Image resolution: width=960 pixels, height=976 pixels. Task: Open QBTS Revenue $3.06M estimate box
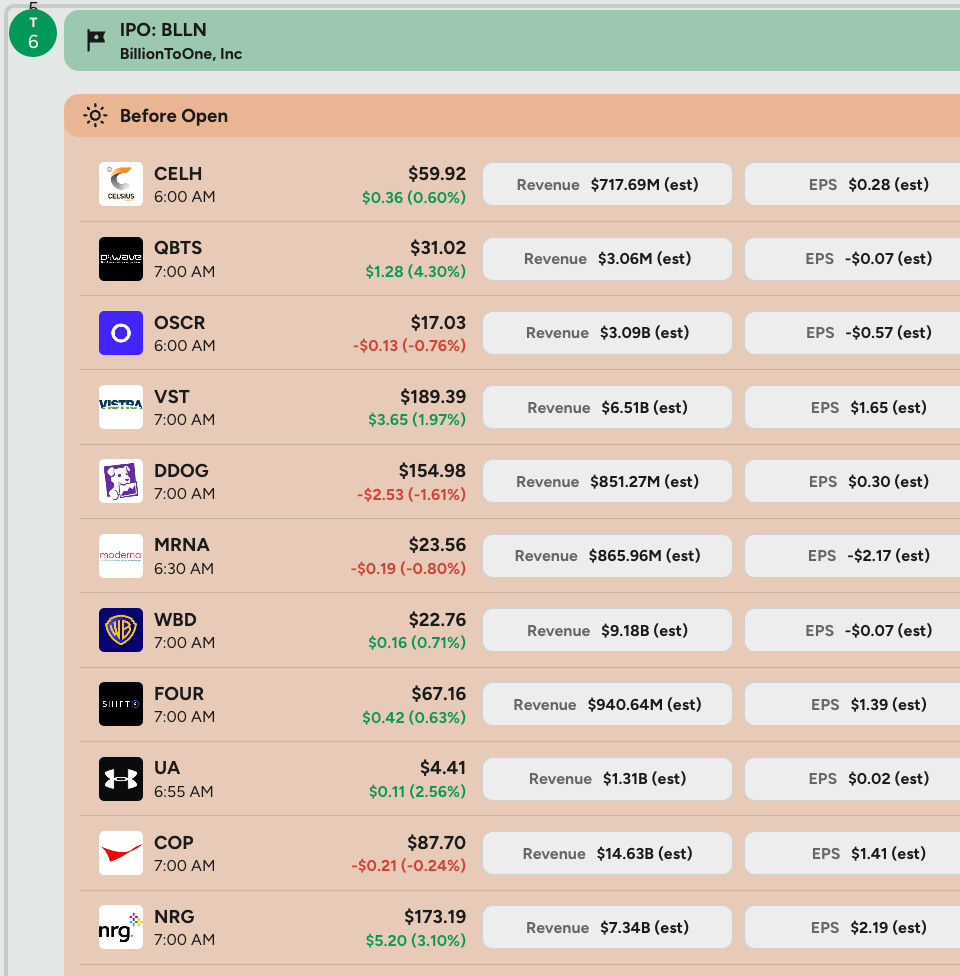coord(608,259)
